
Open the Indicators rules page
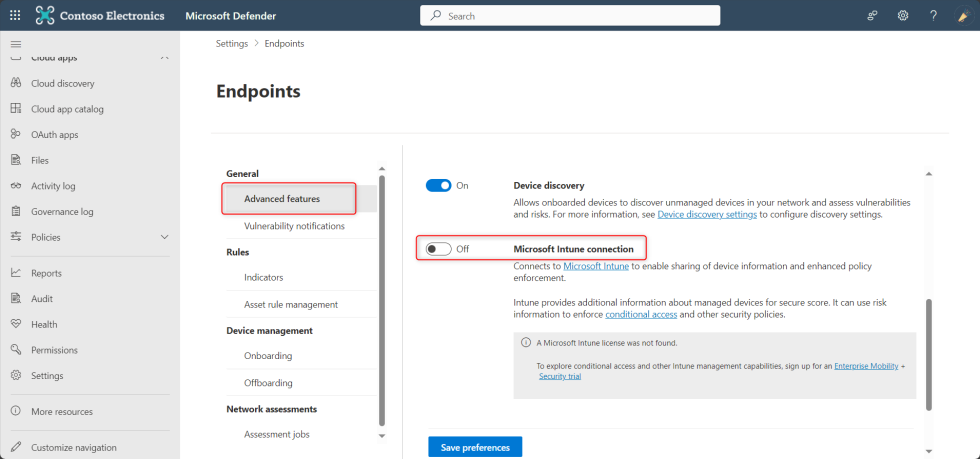pos(264,277)
